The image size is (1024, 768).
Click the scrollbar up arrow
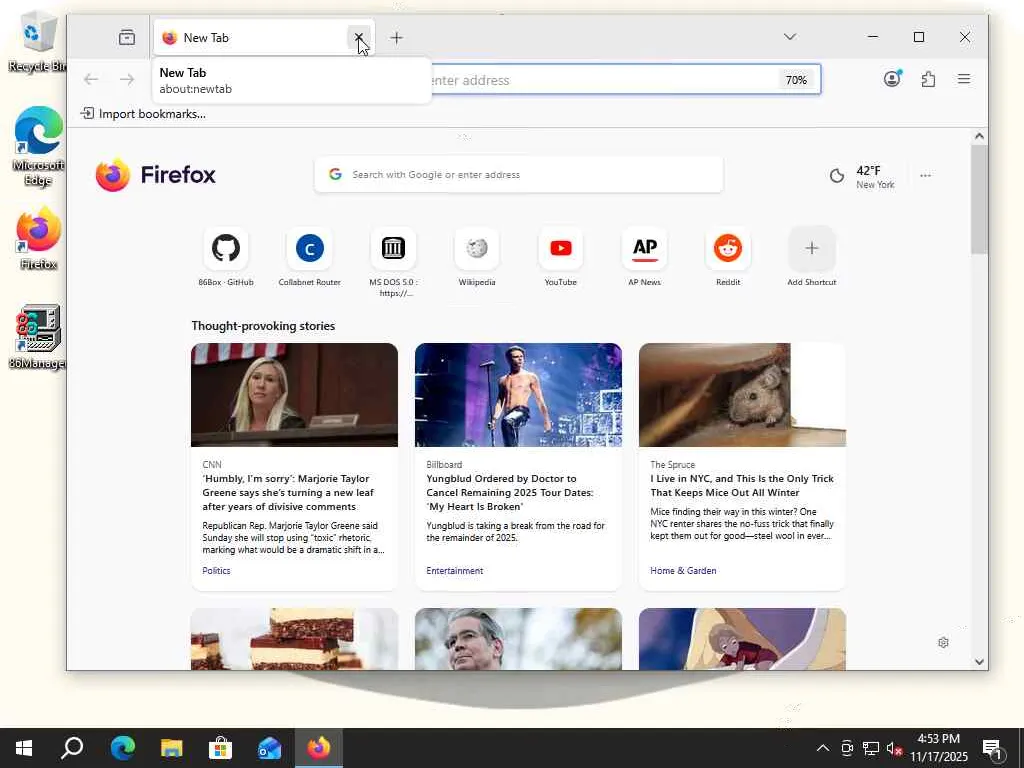[x=979, y=136]
